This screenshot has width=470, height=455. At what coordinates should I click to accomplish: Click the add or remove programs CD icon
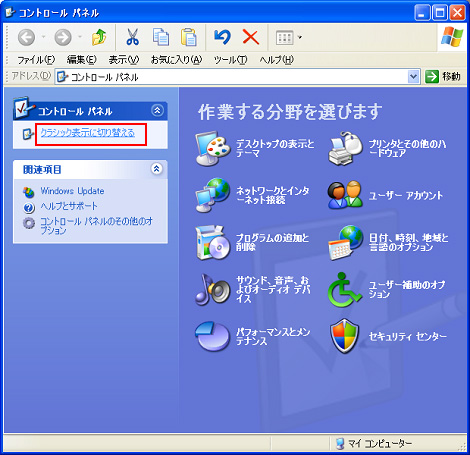(x=213, y=242)
